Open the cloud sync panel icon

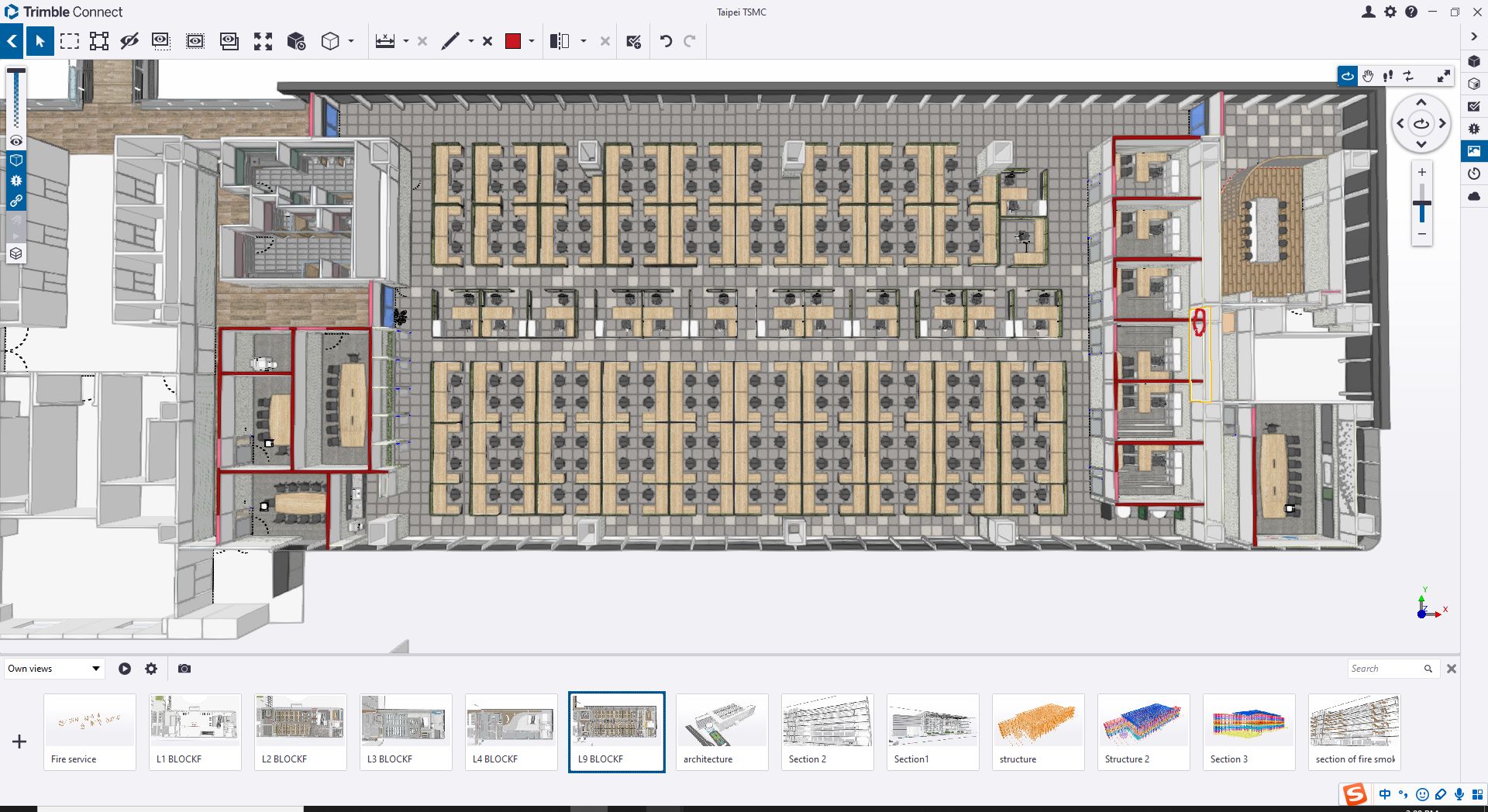(1474, 196)
